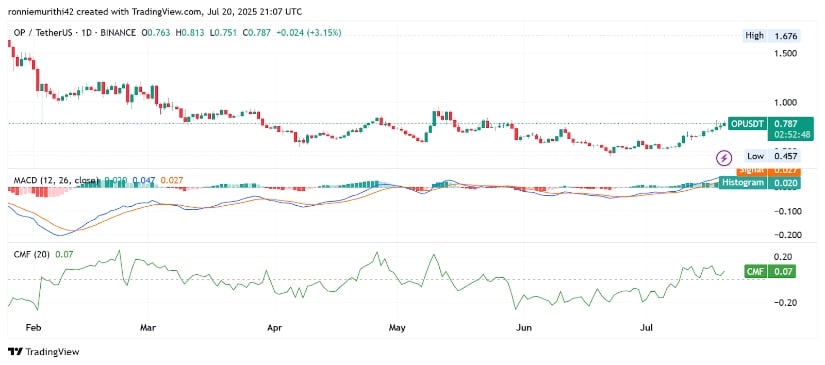Image resolution: width=825 pixels, height=365 pixels.
Task: Click the closing price C0.787 value
Action: pos(257,33)
